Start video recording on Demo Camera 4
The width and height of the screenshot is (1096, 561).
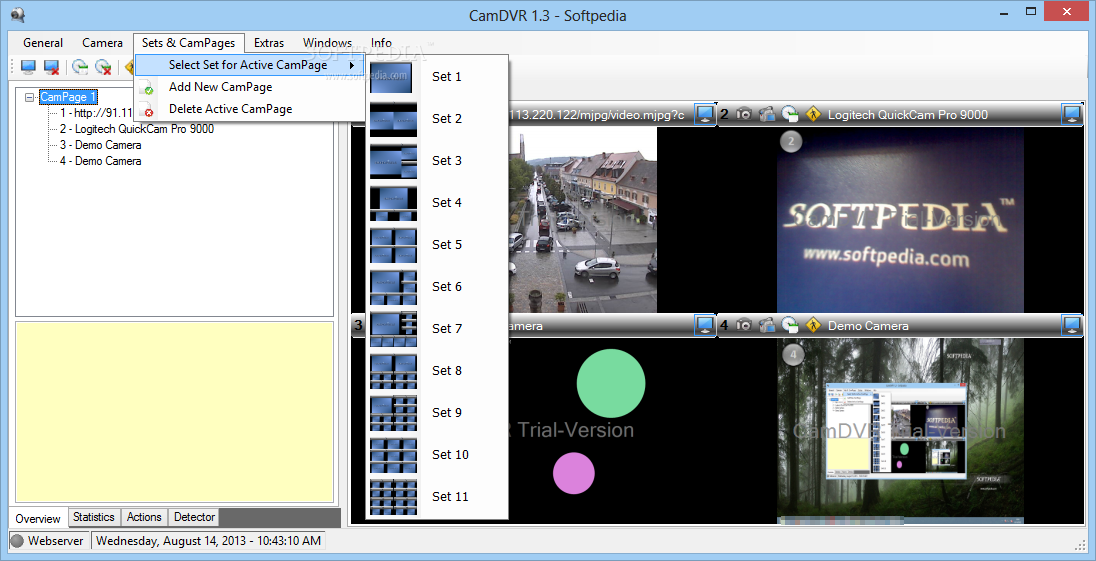point(767,325)
